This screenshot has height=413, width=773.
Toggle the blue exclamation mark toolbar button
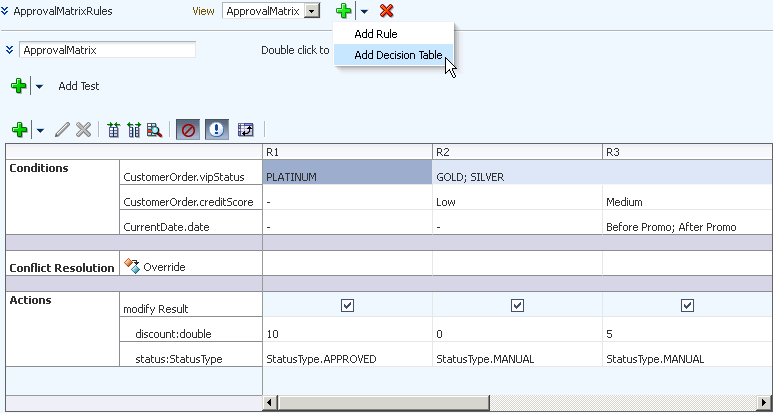217,130
